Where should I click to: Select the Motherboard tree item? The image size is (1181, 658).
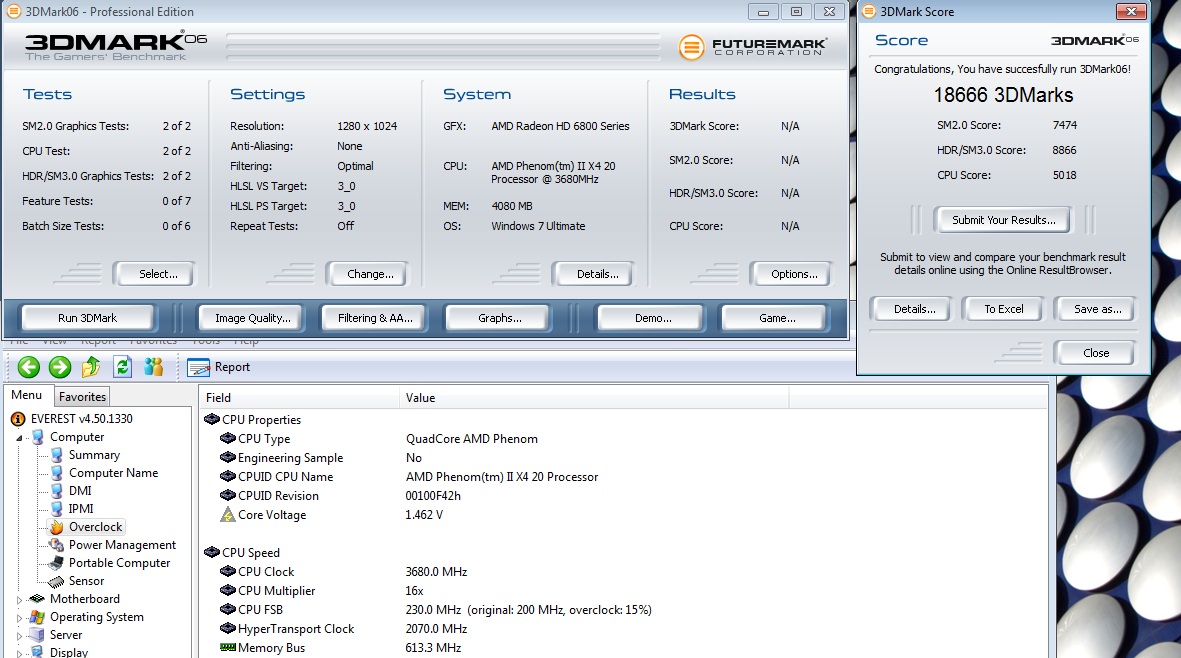(75, 599)
